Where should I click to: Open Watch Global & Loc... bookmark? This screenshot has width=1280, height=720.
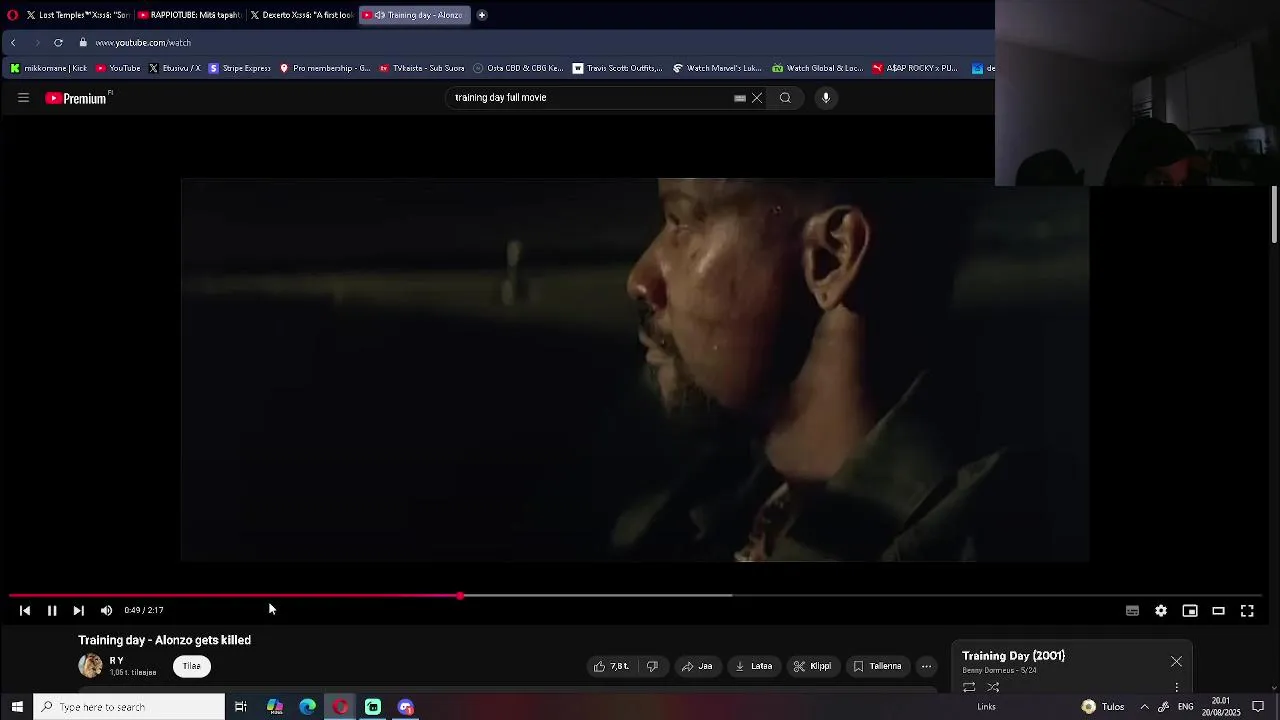click(x=817, y=68)
